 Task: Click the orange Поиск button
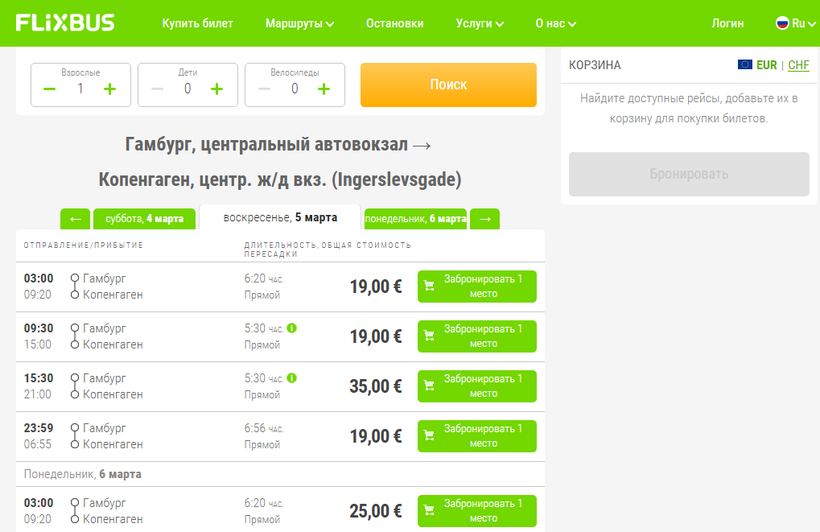pyautogui.click(x=448, y=85)
